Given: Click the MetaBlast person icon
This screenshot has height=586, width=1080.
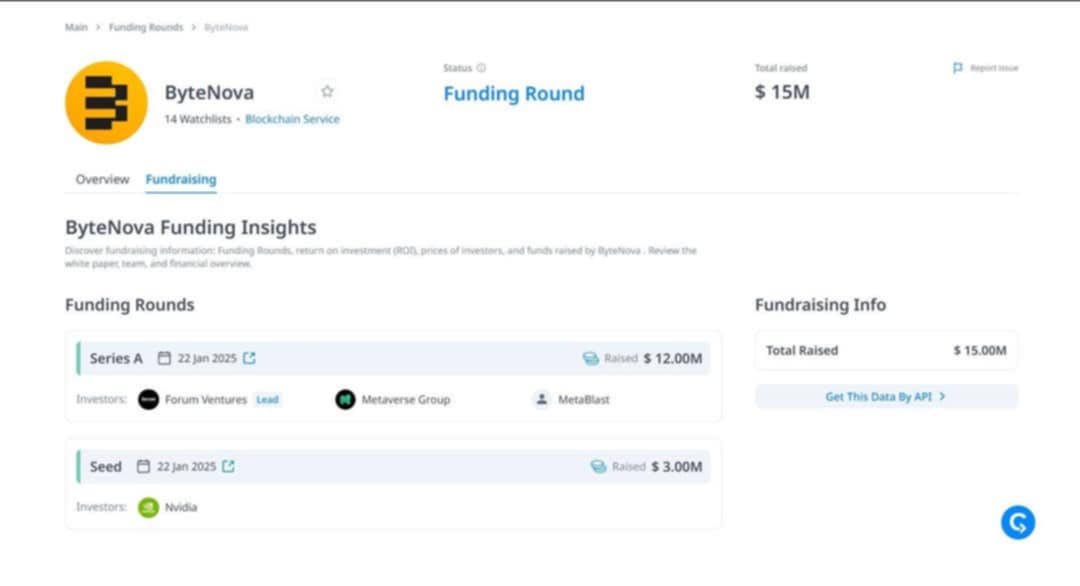Looking at the screenshot, I should [x=542, y=399].
